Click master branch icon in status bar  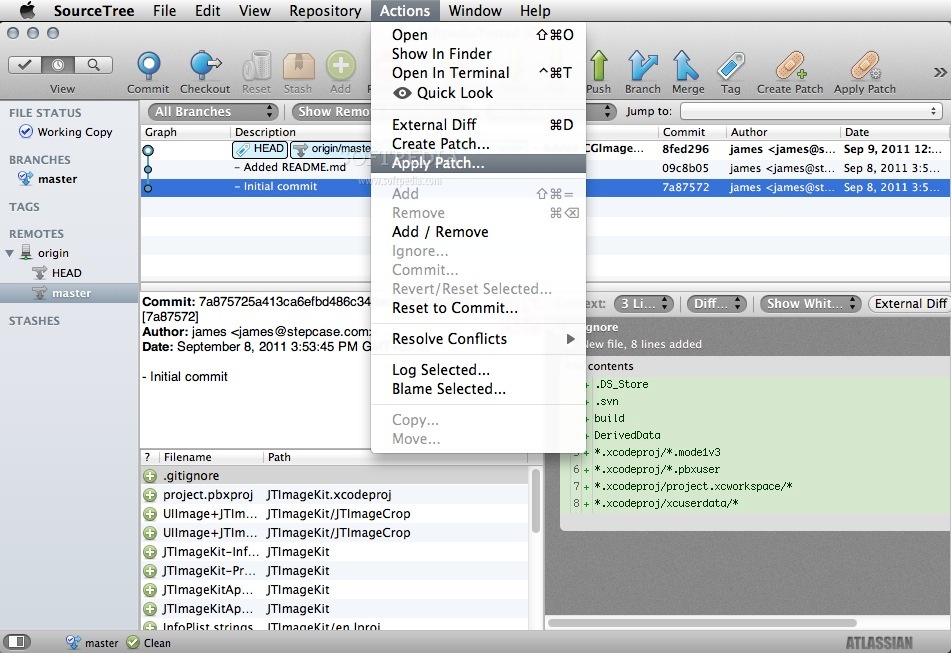pyautogui.click(x=73, y=643)
